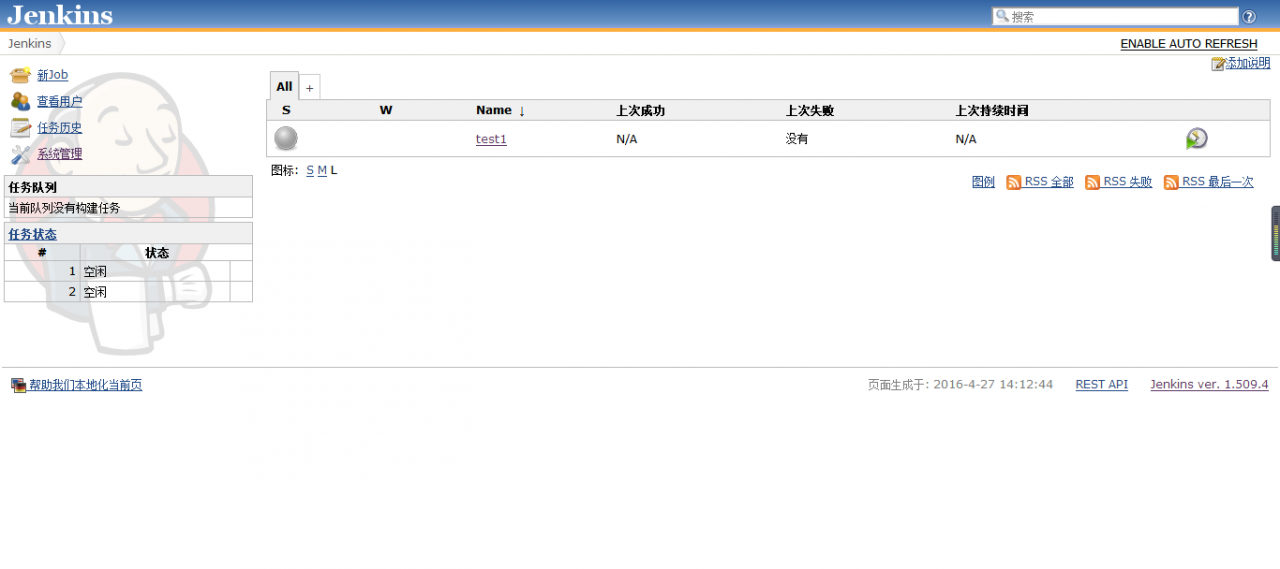This screenshot has width=1280, height=569.
Task: Click the Jenkins logo header
Action: click(60, 15)
